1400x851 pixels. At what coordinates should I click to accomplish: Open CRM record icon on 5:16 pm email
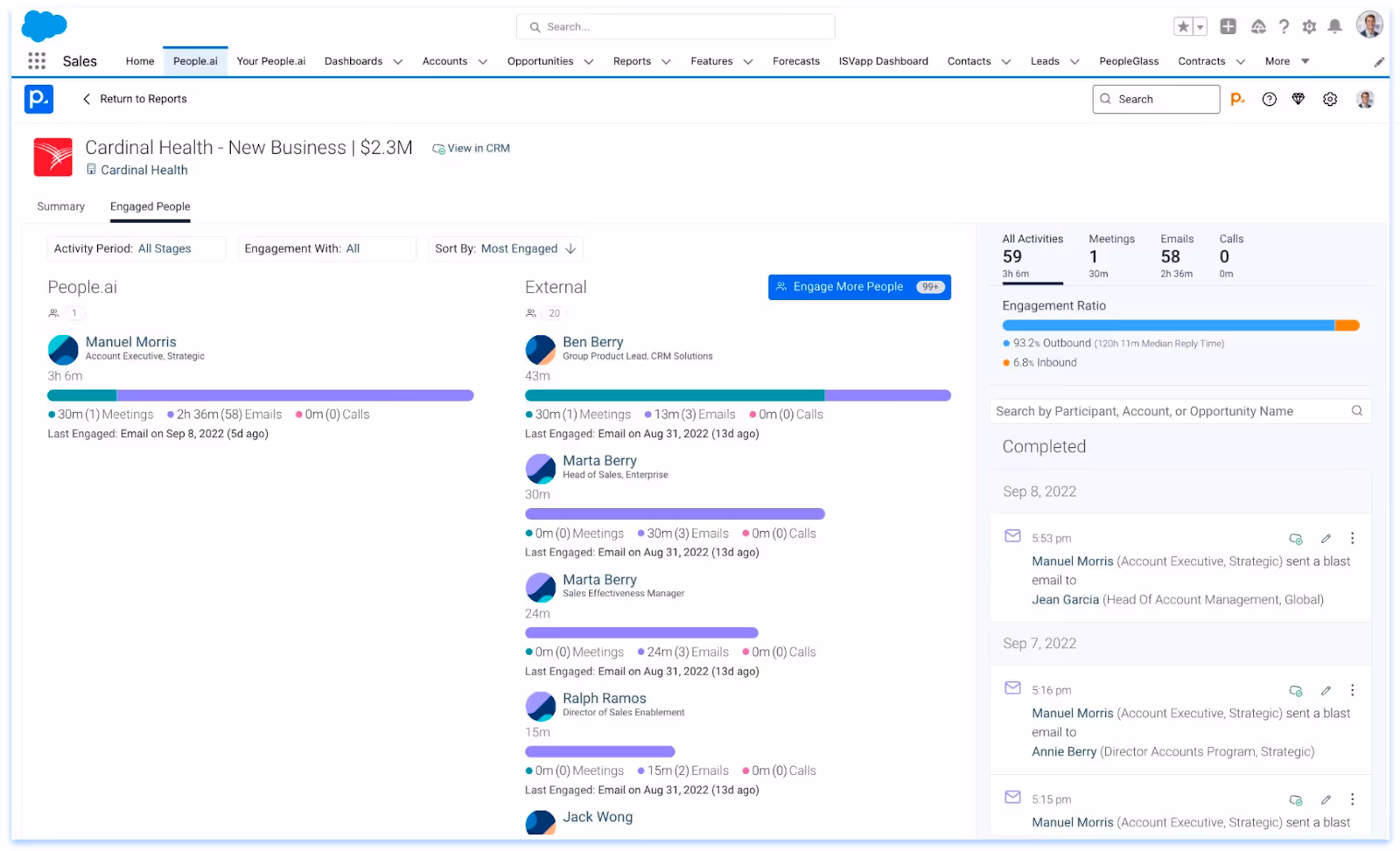tap(1296, 691)
